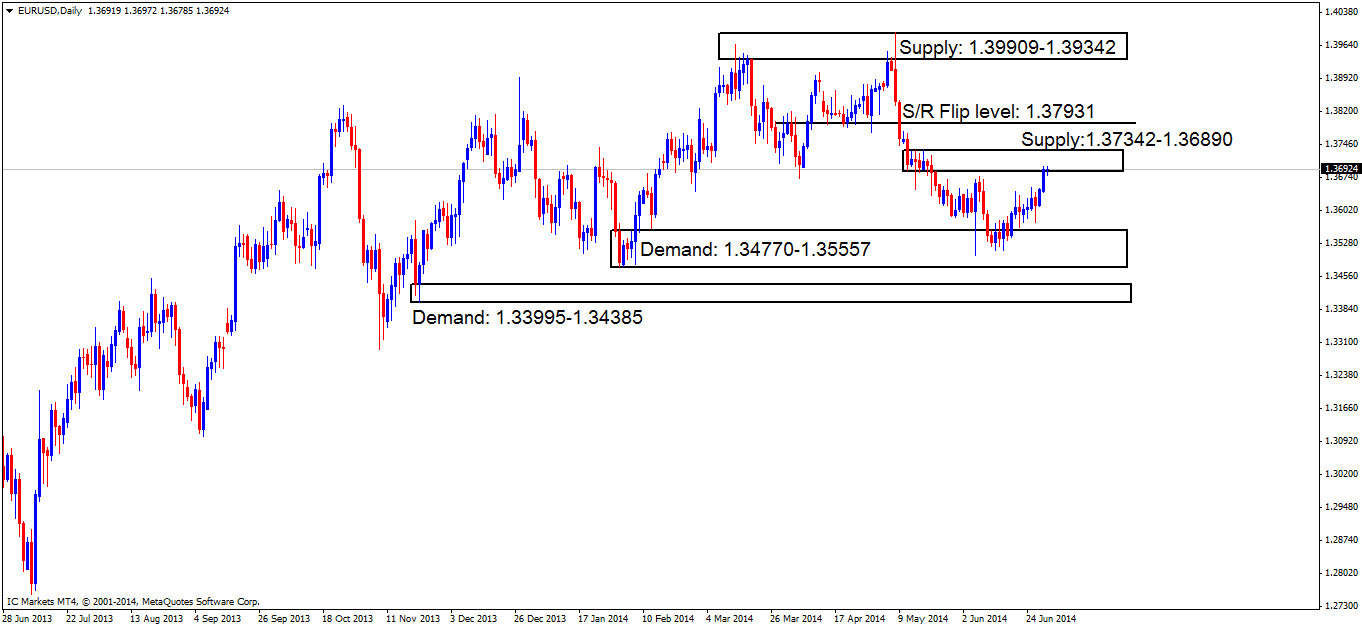The width and height of the screenshot is (1362, 627).
Task: Click price axis value 1.28740
Action: (1340, 539)
